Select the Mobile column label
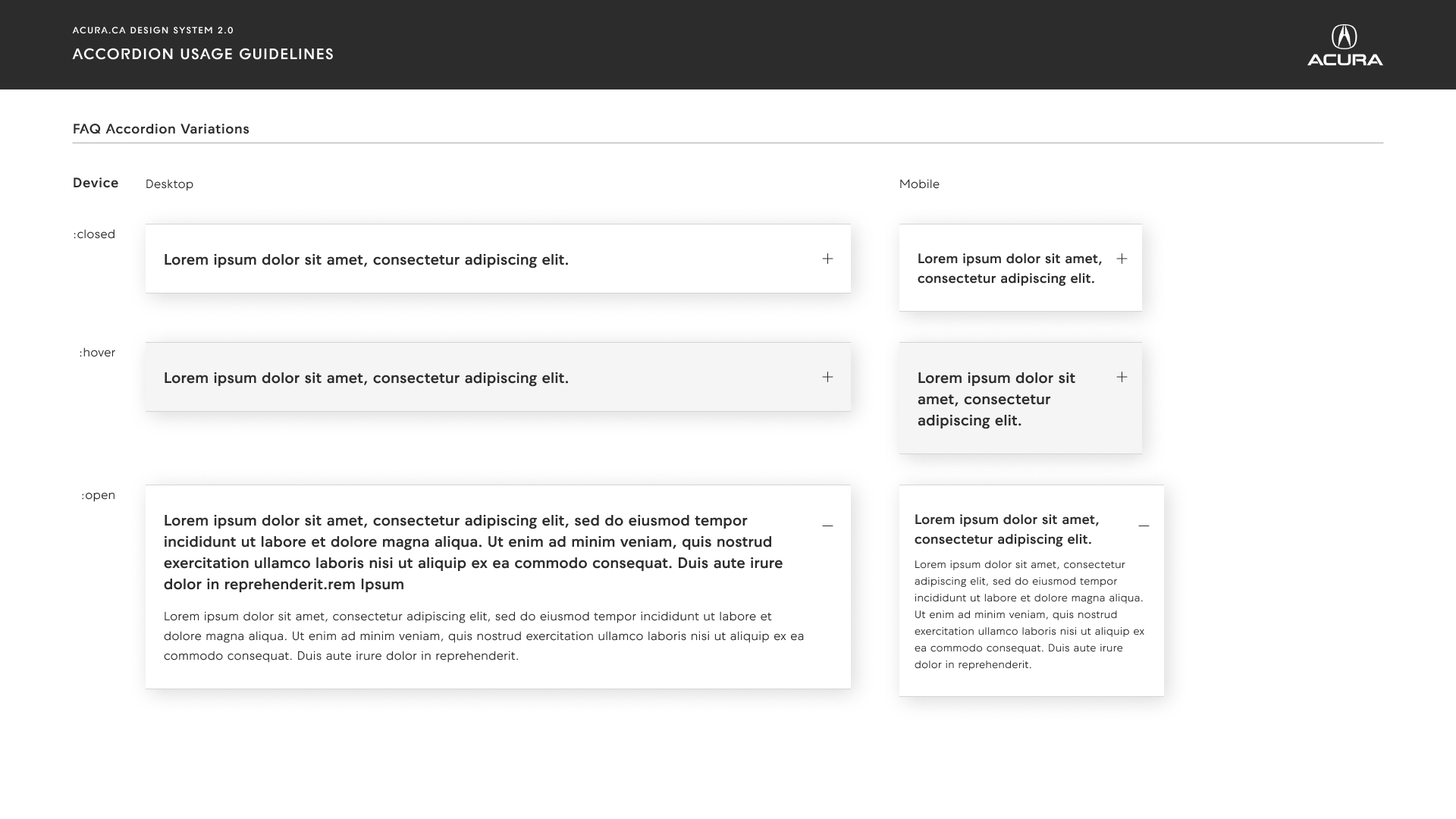 tap(919, 184)
